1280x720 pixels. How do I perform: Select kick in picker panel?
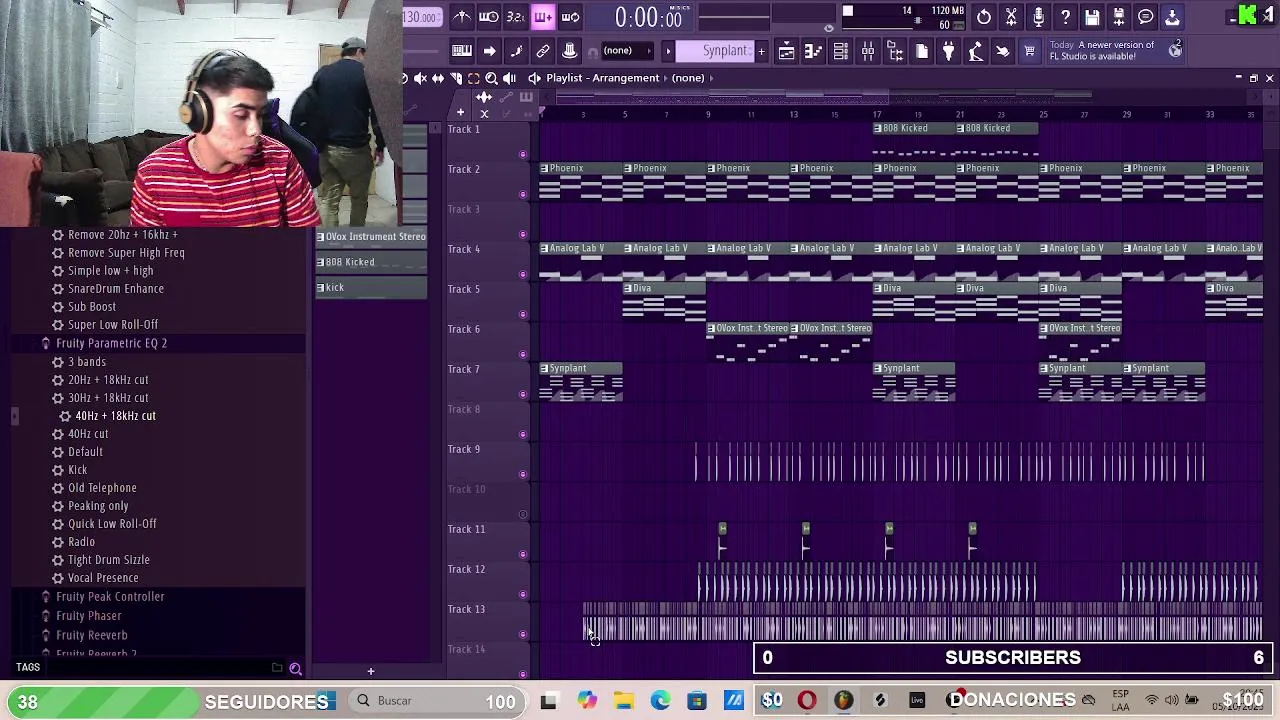(x=371, y=288)
